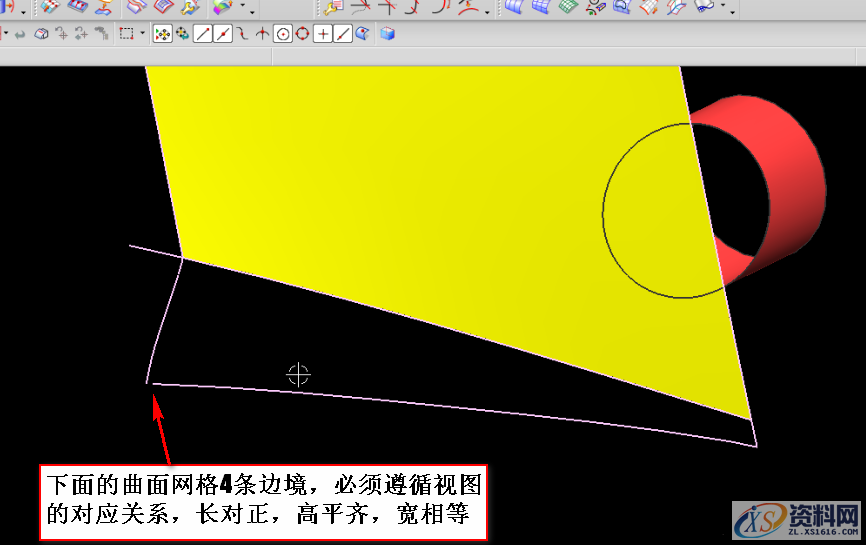
Task: Click the Control Point snap icon
Action: pyautogui.click(x=243, y=34)
